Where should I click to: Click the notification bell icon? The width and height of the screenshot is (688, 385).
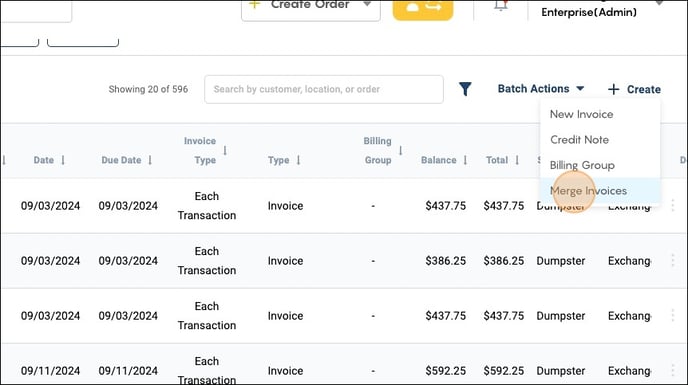pyautogui.click(x=501, y=5)
